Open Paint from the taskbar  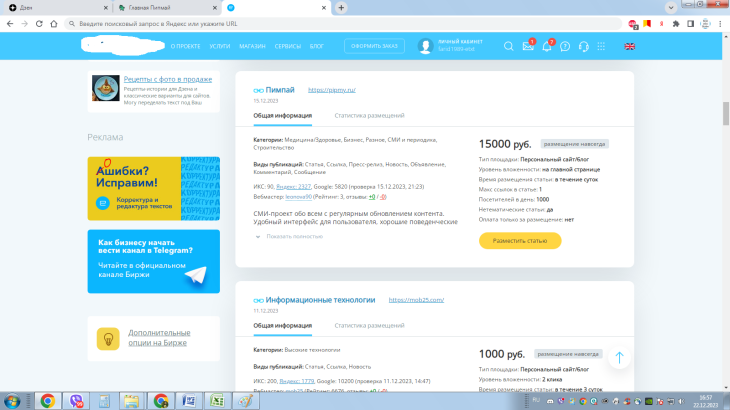[x=245, y=401]
